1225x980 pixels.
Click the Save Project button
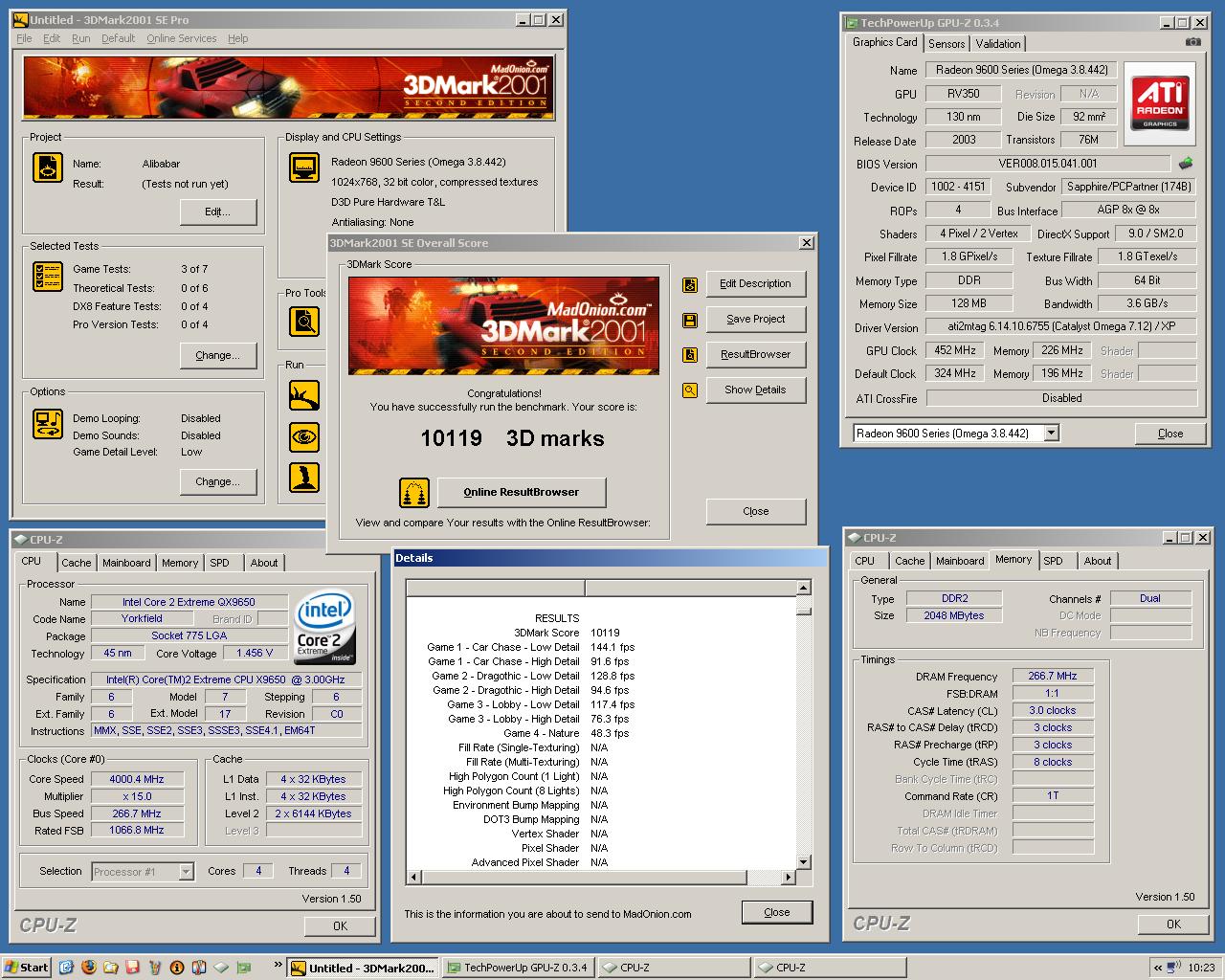point(755,319)
